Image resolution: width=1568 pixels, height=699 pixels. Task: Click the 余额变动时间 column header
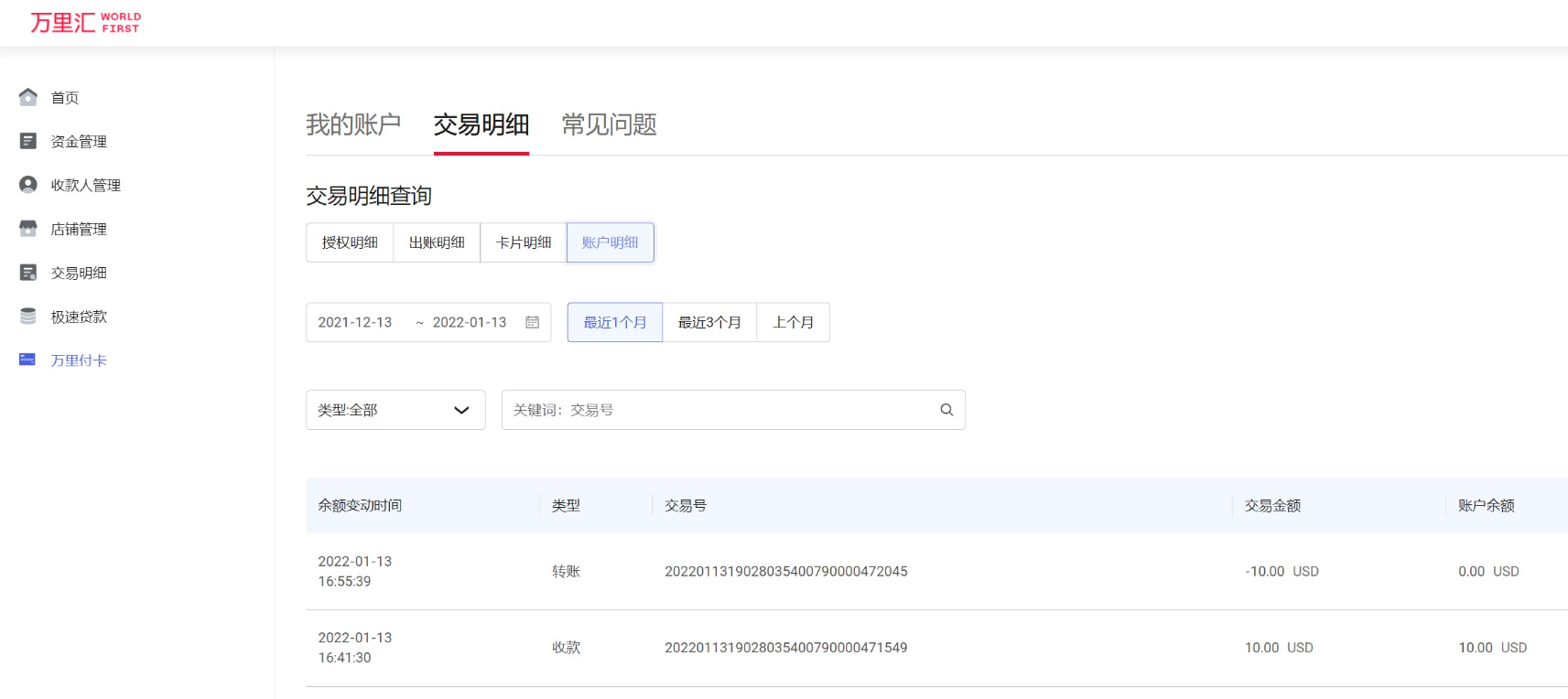pyautogui.click(x=360, y=505)
